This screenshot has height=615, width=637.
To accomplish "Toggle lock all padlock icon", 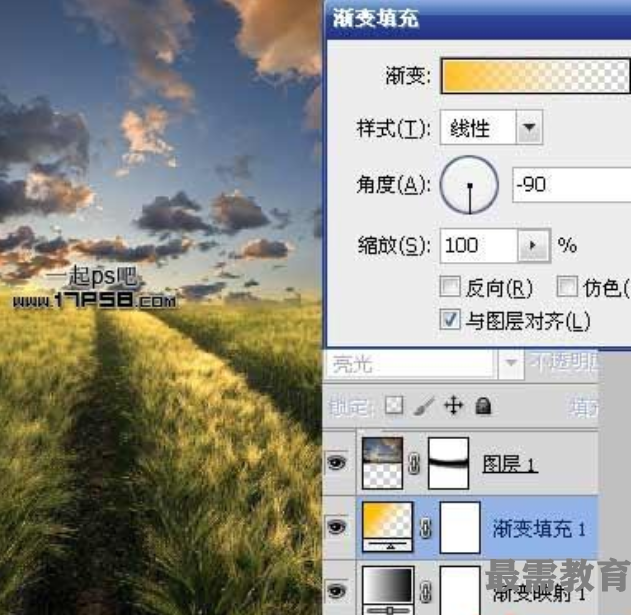I will tap(483, 406).
